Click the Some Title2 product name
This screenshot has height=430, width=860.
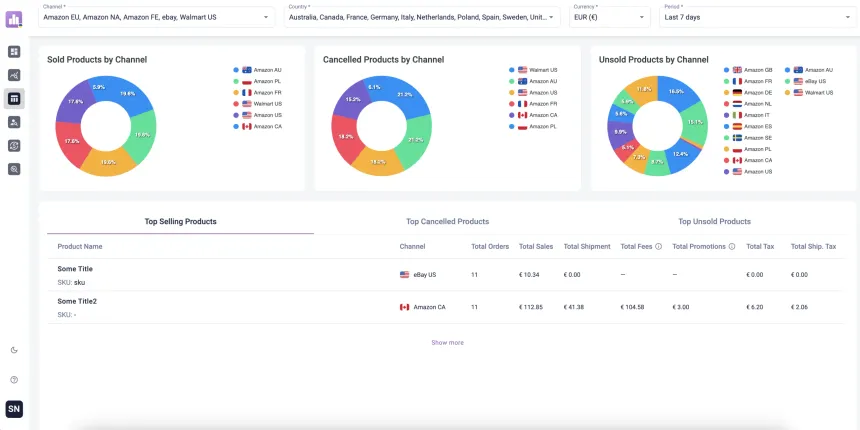pos(77,301)
